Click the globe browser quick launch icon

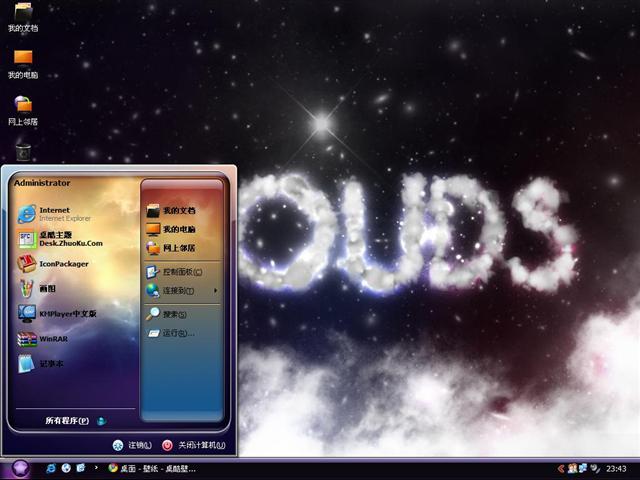[x=66, y=468]
